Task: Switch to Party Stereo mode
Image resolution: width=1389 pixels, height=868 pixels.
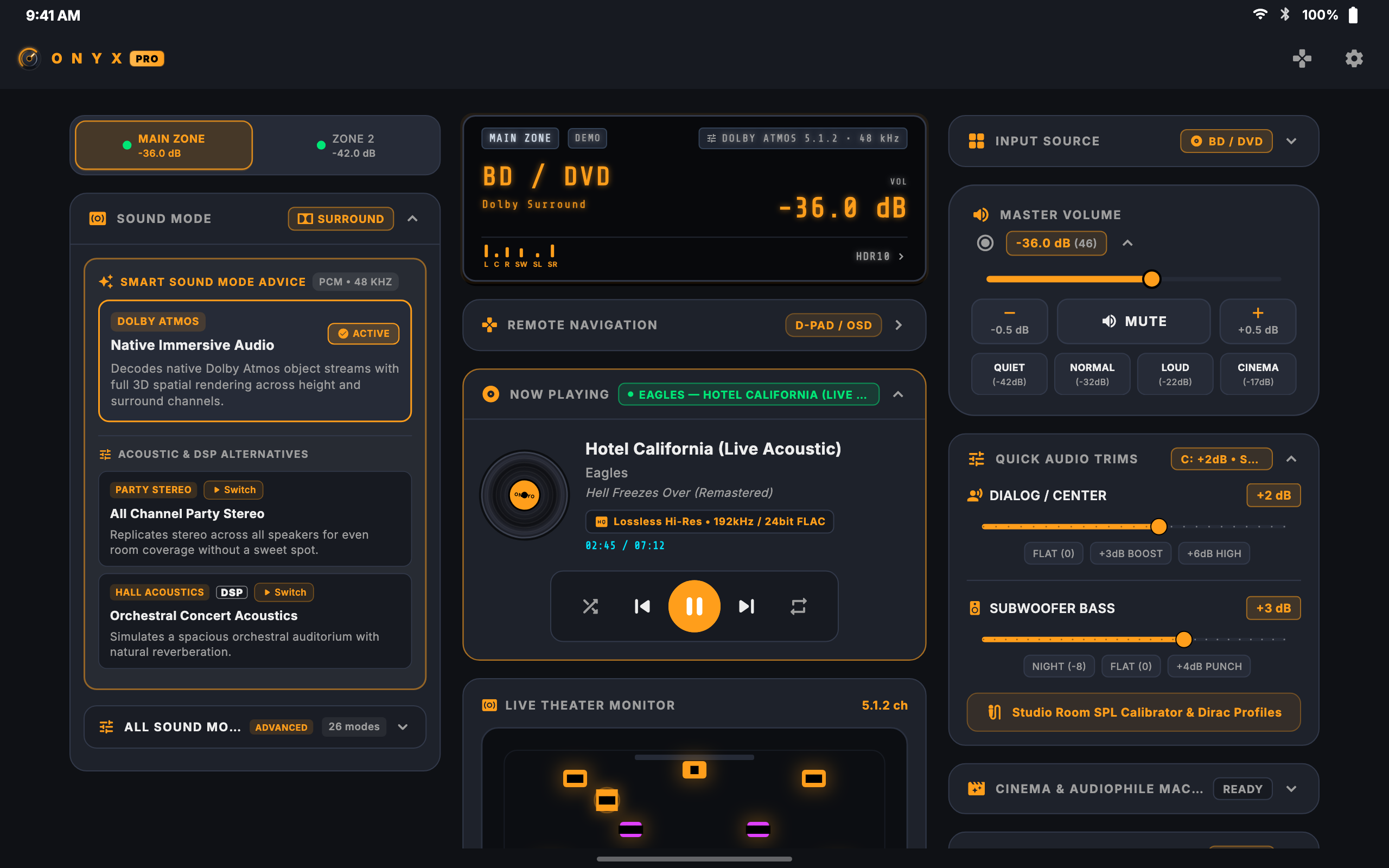Action: tap(234, 490)
